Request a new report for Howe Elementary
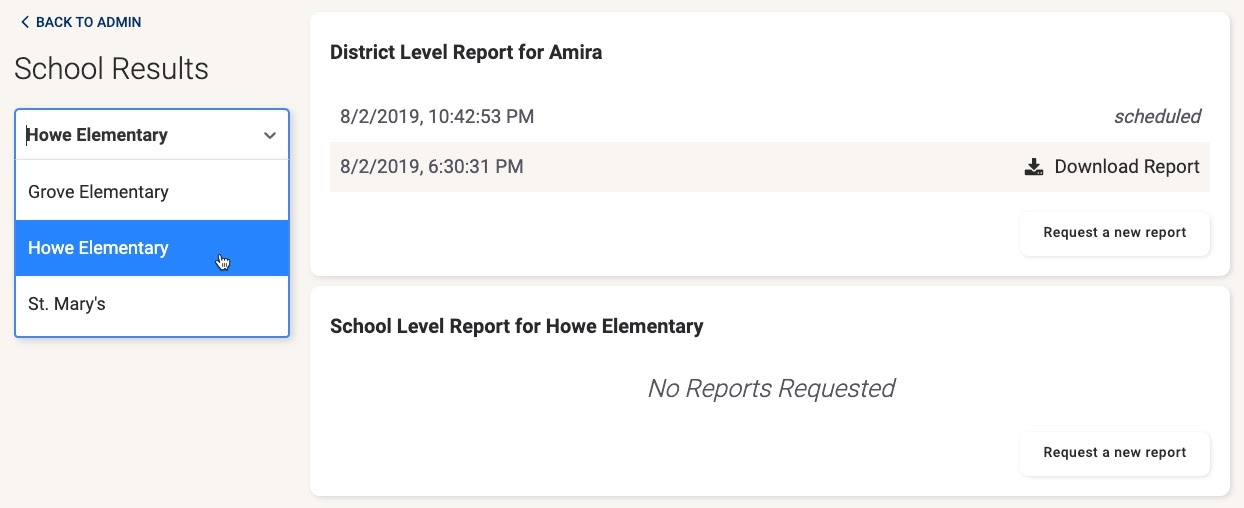1244x508 pixels. coord(1115,453)
